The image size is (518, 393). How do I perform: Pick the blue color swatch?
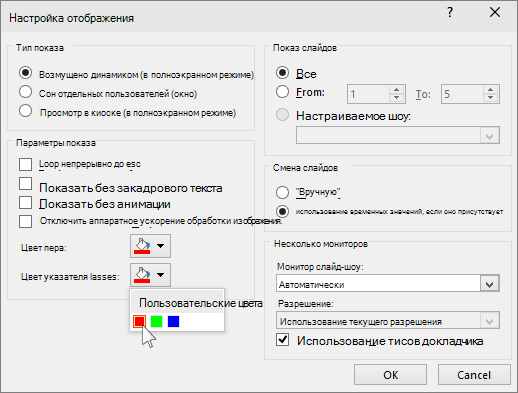point(173,321)
